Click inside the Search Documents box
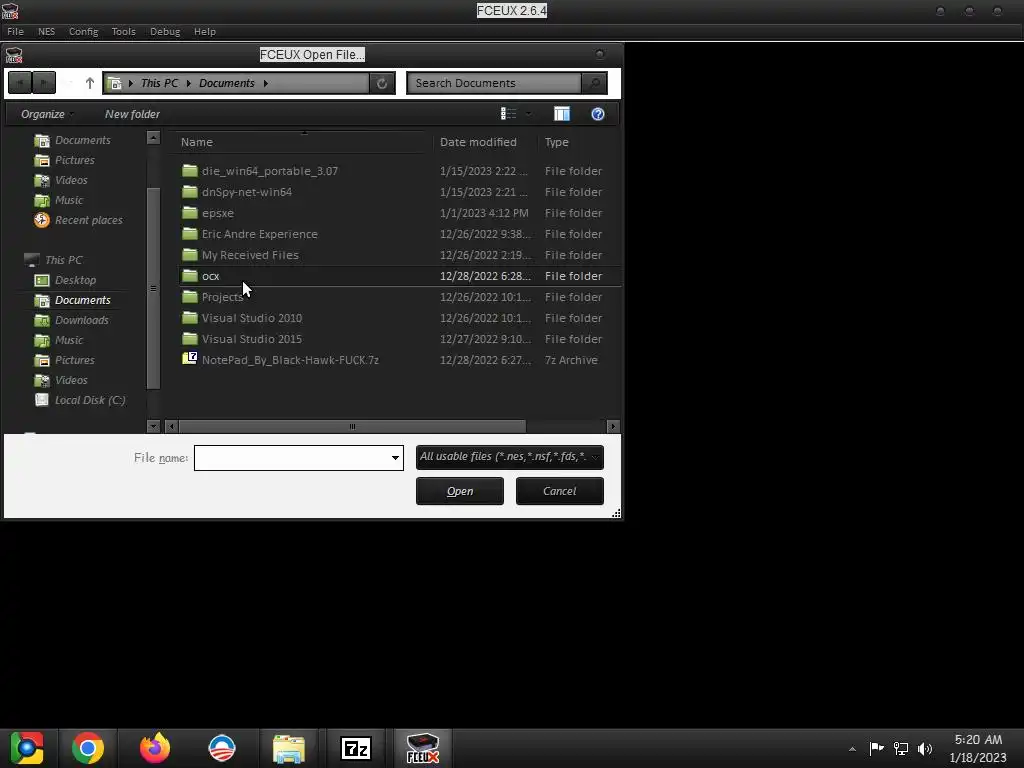Screen dimensions: 1024x768 coord(494,83)
